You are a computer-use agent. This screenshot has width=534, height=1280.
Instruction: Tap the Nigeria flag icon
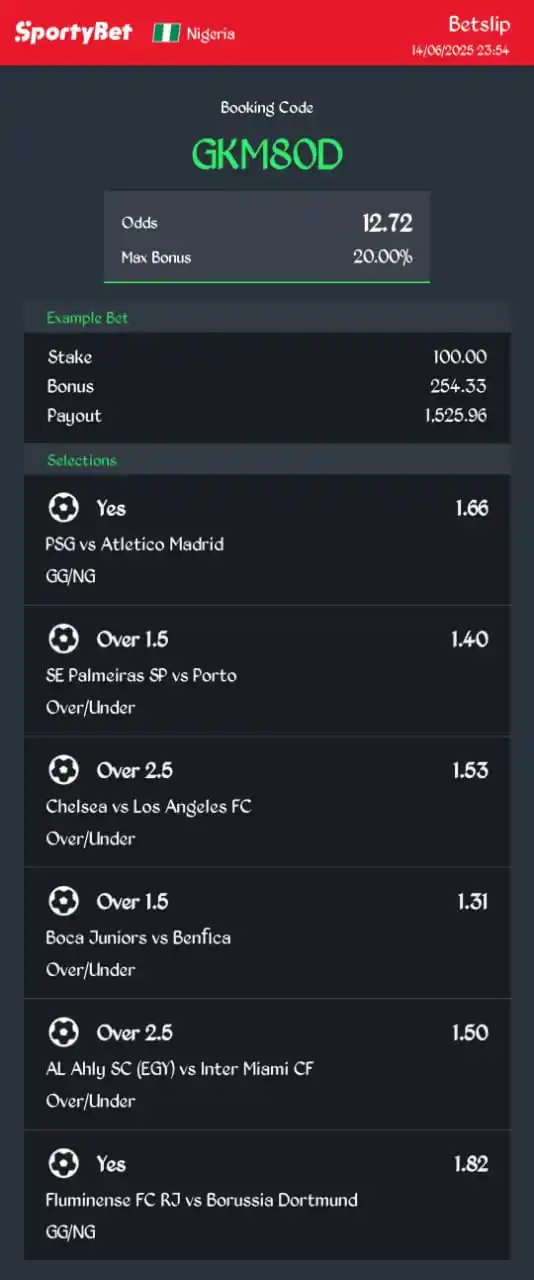point(166,33)
